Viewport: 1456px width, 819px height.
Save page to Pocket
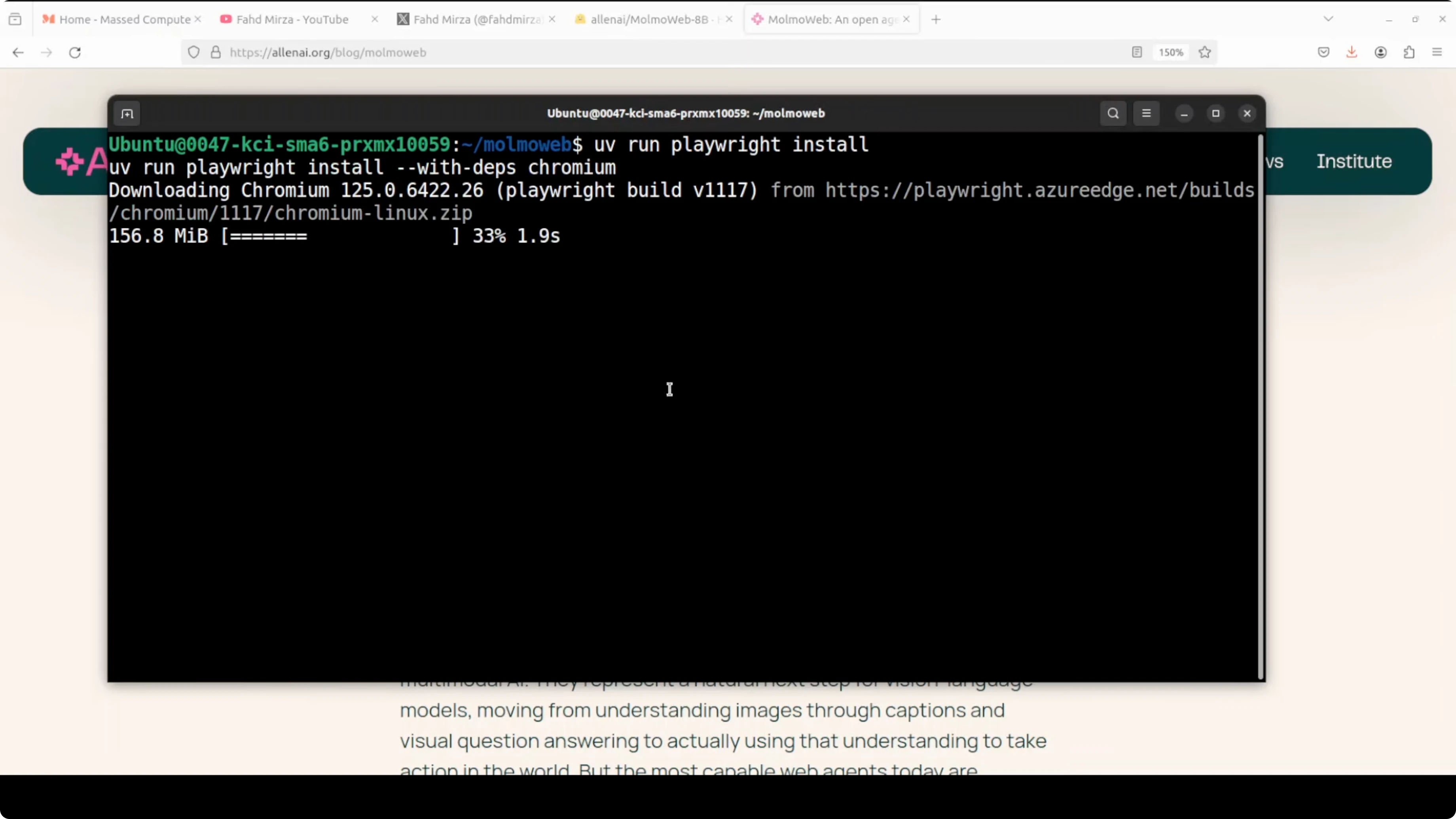point(1323,53)
